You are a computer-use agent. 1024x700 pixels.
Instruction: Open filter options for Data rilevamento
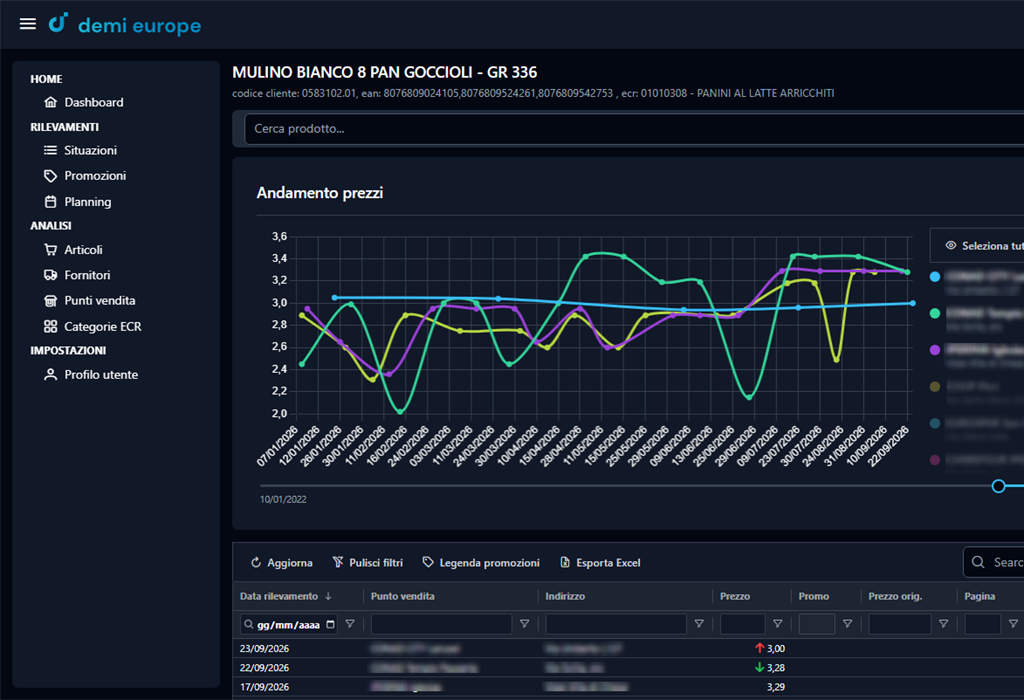(350, 624)
